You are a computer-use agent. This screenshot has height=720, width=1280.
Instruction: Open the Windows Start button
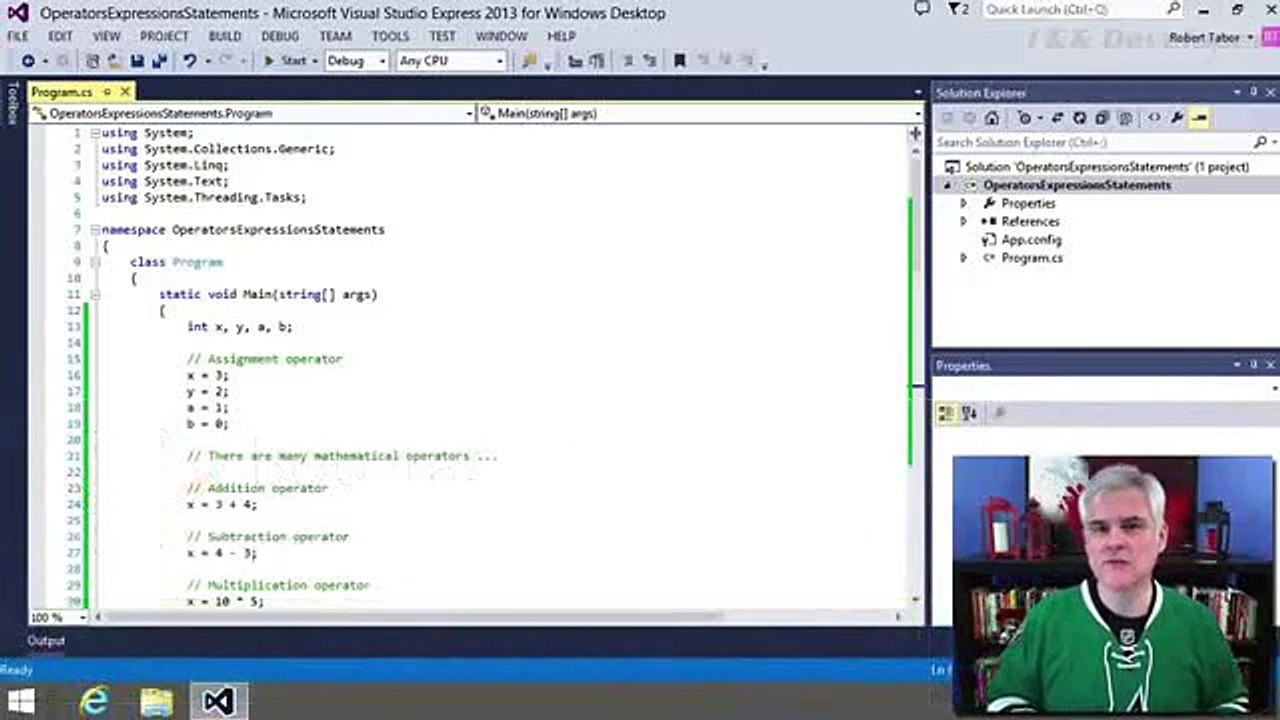tap(21, 701)
